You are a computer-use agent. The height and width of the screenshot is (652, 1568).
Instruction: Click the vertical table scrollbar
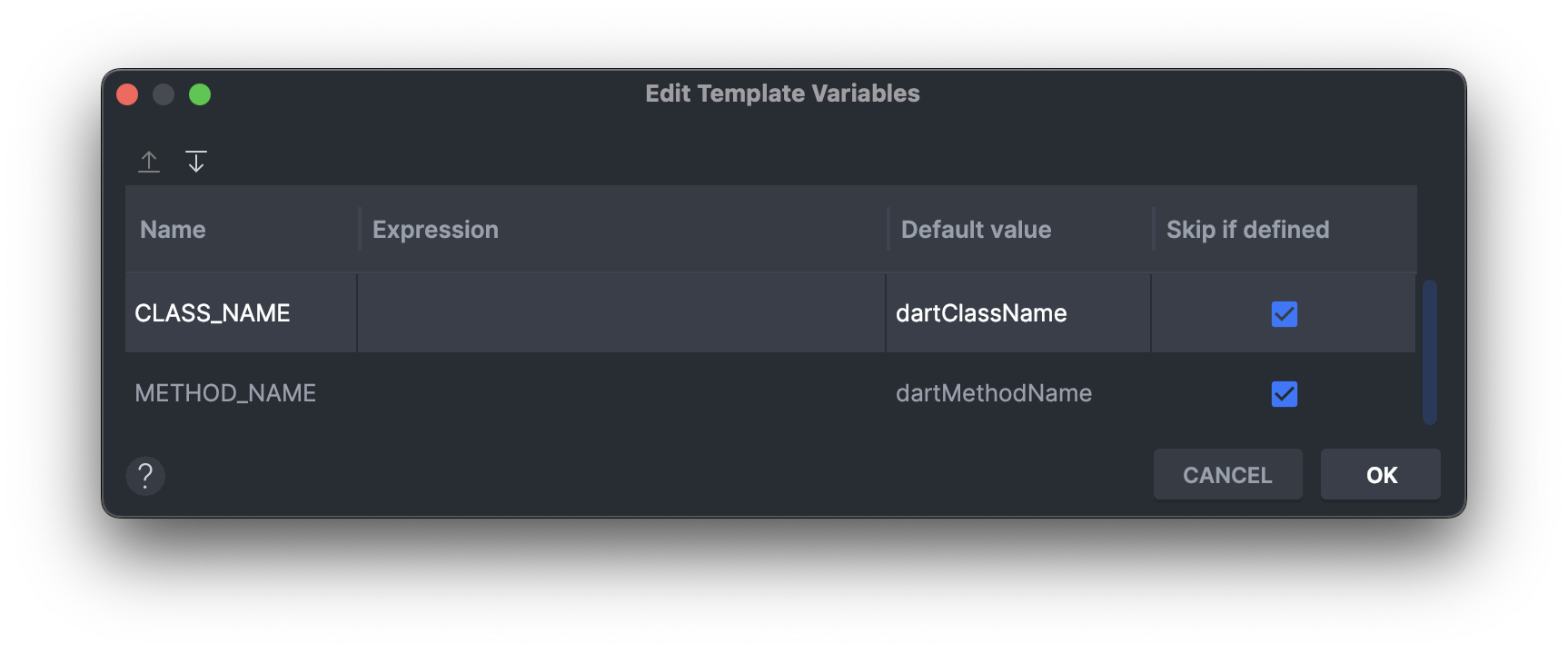[1429, 351]
